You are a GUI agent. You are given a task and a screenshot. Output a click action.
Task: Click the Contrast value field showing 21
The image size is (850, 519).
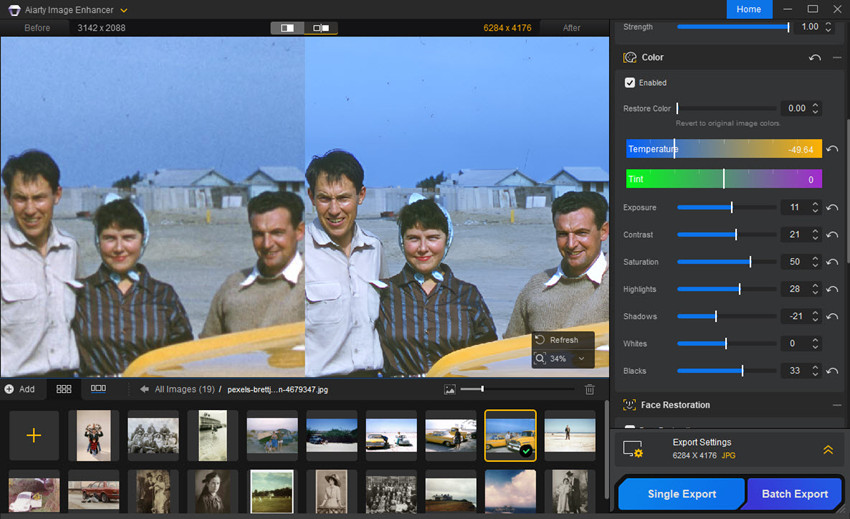795,235
